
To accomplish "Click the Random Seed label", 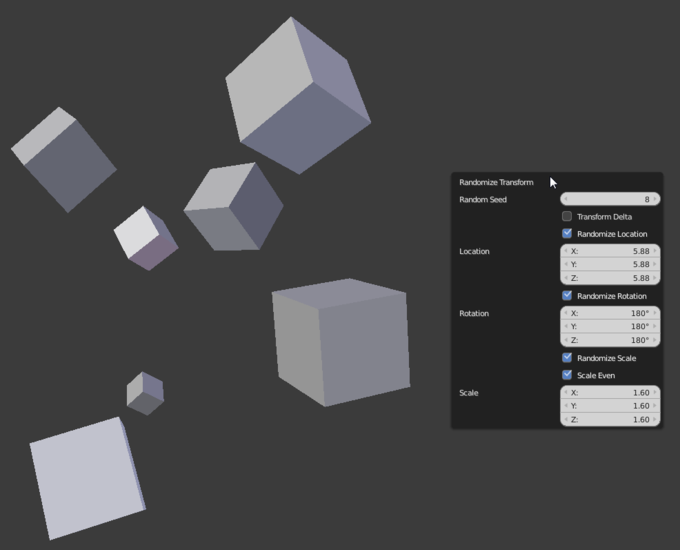I will point(483,200).
